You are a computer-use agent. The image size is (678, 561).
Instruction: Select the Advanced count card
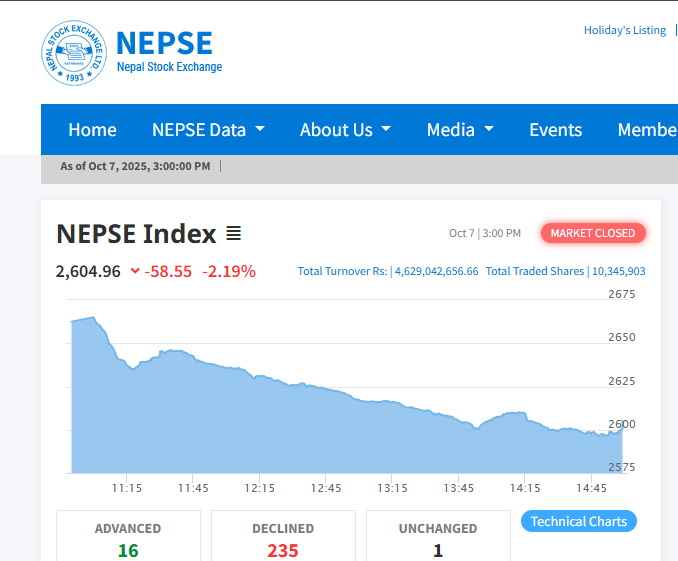(x=128, y=538)
